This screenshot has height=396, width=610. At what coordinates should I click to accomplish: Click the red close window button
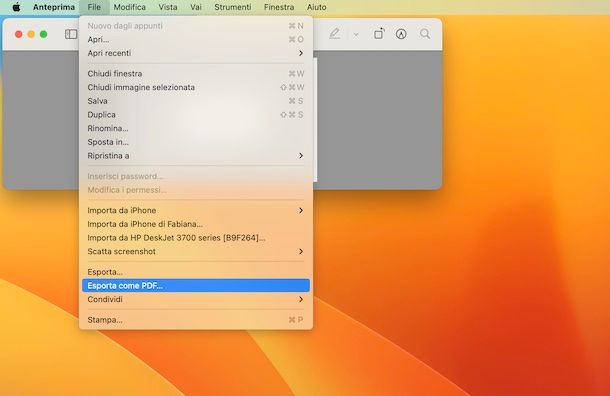coord(18,34)
